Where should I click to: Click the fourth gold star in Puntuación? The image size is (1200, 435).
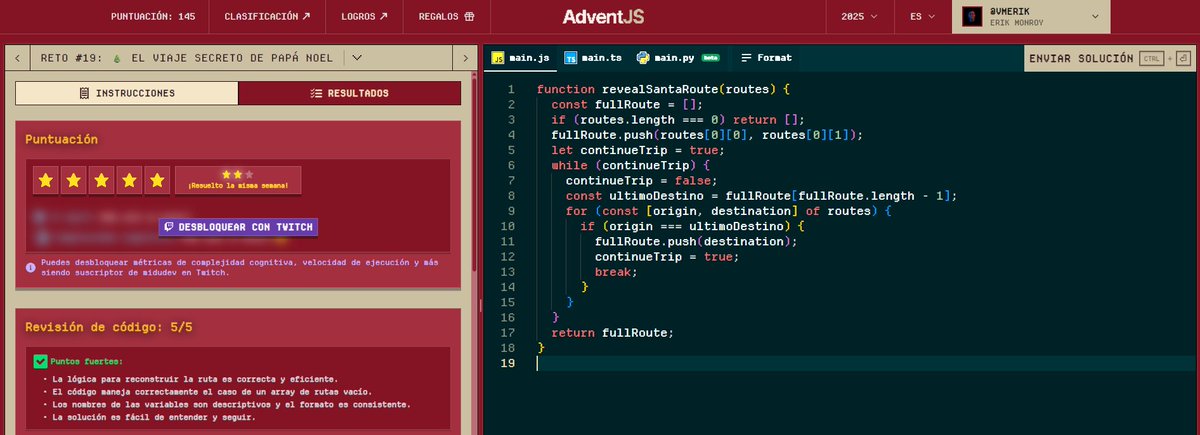(x=128, y=181)
